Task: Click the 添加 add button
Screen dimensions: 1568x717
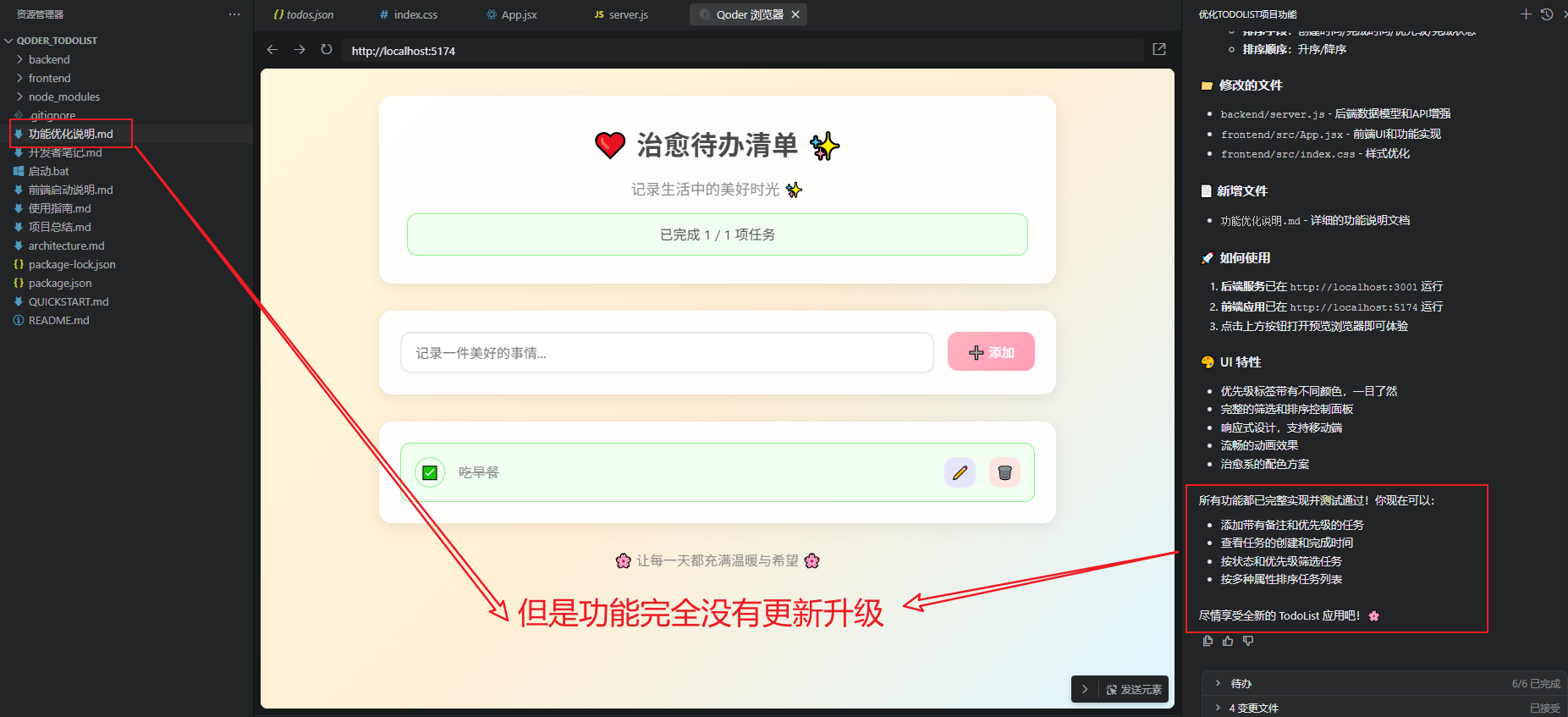Action: [x=991, y=351]
